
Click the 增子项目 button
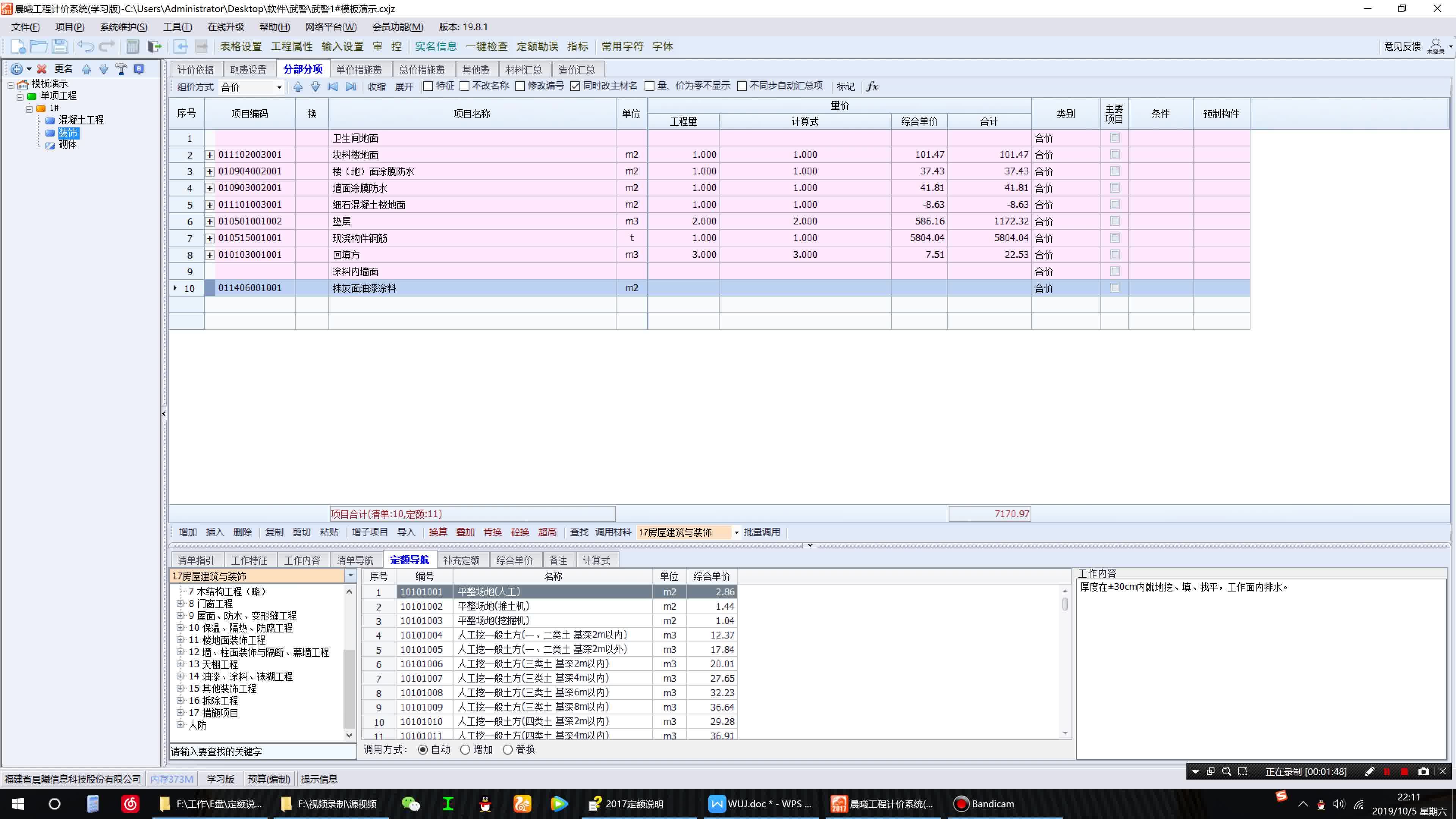point(370,532)
